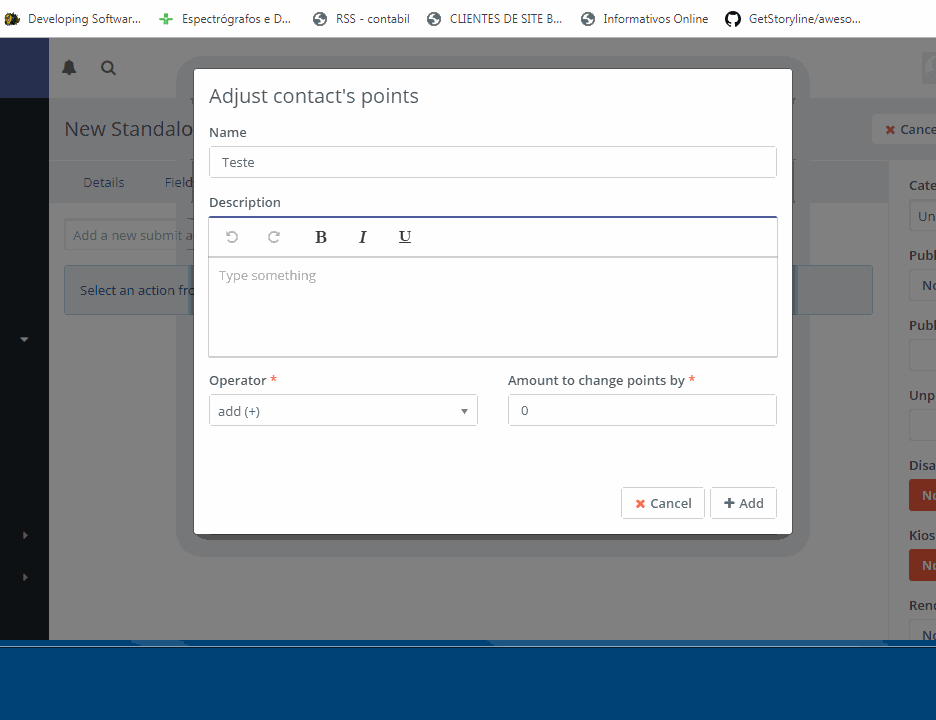
Task: Toggle bold formatting in Description
Action: coord(321,237)
